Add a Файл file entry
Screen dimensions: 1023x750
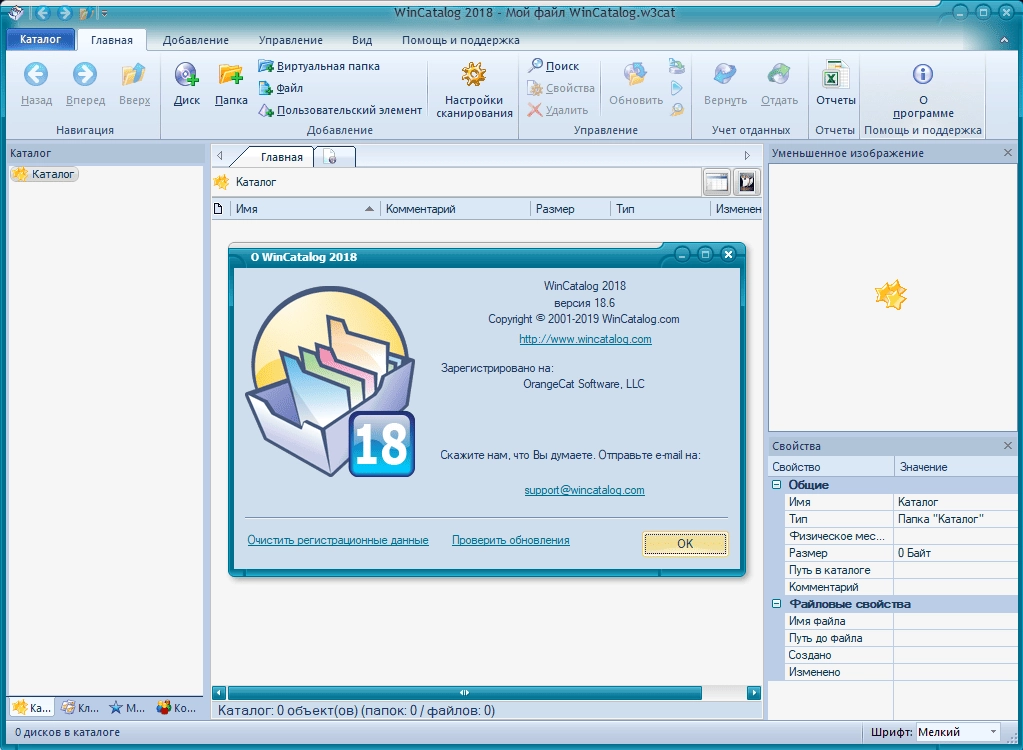click(281, 88)
